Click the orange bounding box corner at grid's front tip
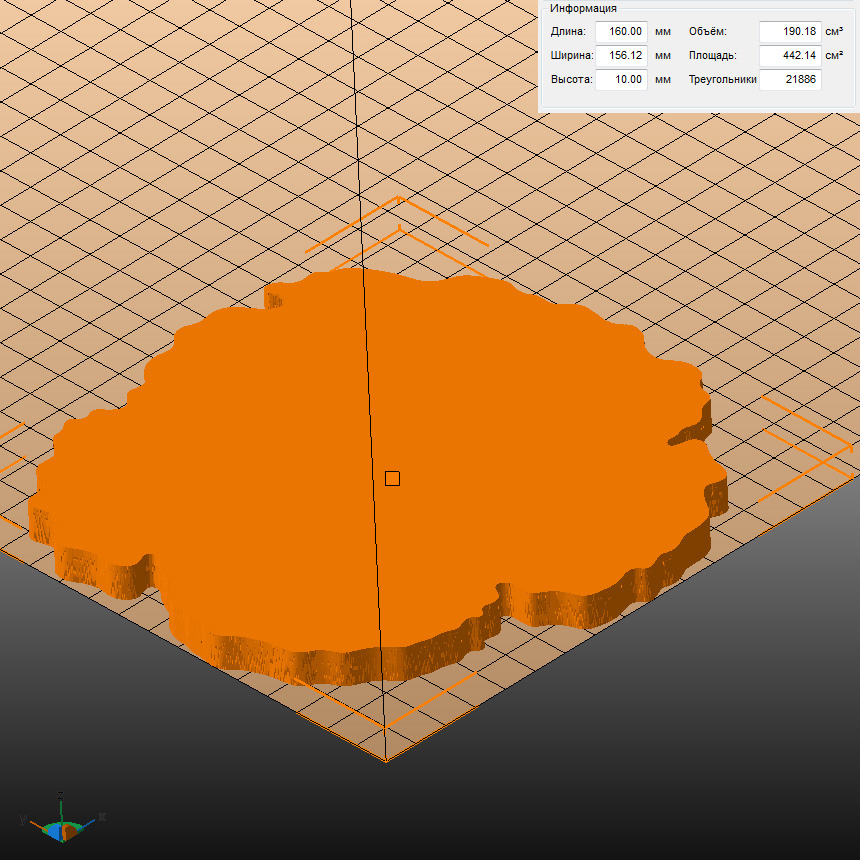This screenshot has width=860, height=860. (x=386, y=759)
